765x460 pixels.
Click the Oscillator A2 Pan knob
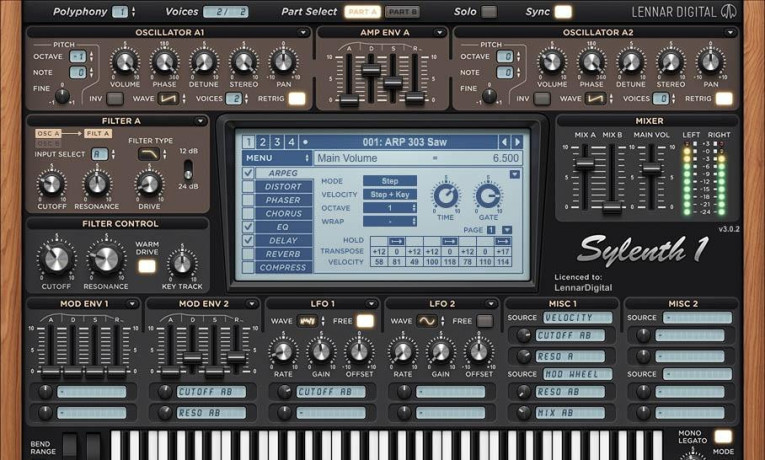pyautogui.click(x=710, y=62)
